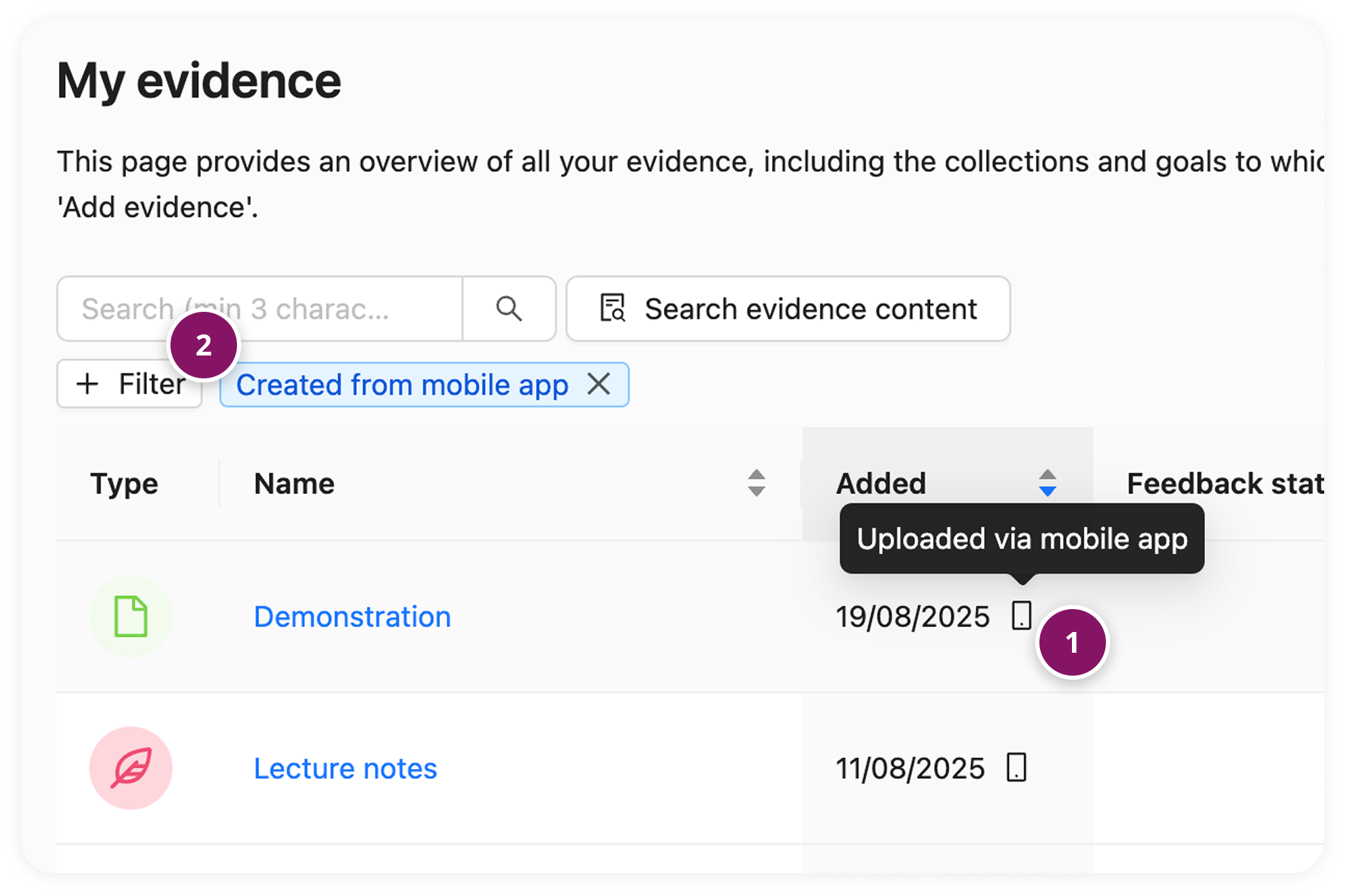This screenshot has height=896, width=1345.
Task: Click the My evidence page heading
Action: (199, 82)
